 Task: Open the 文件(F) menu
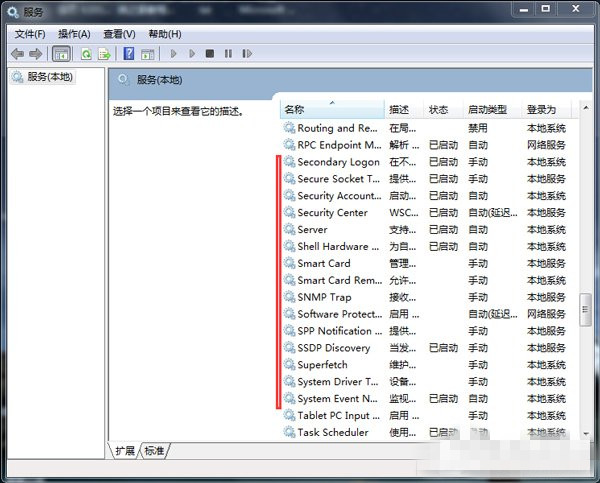pyautogui.click(x=30, y=34)
